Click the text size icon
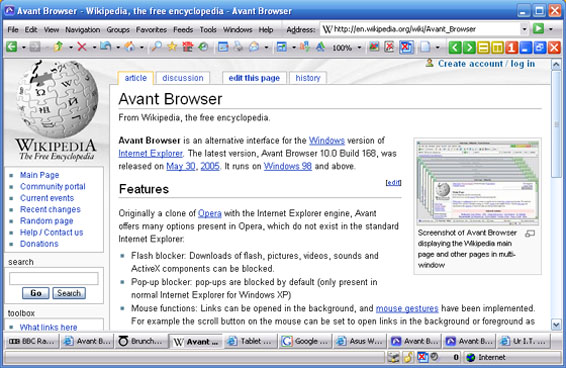 [320, 47]
